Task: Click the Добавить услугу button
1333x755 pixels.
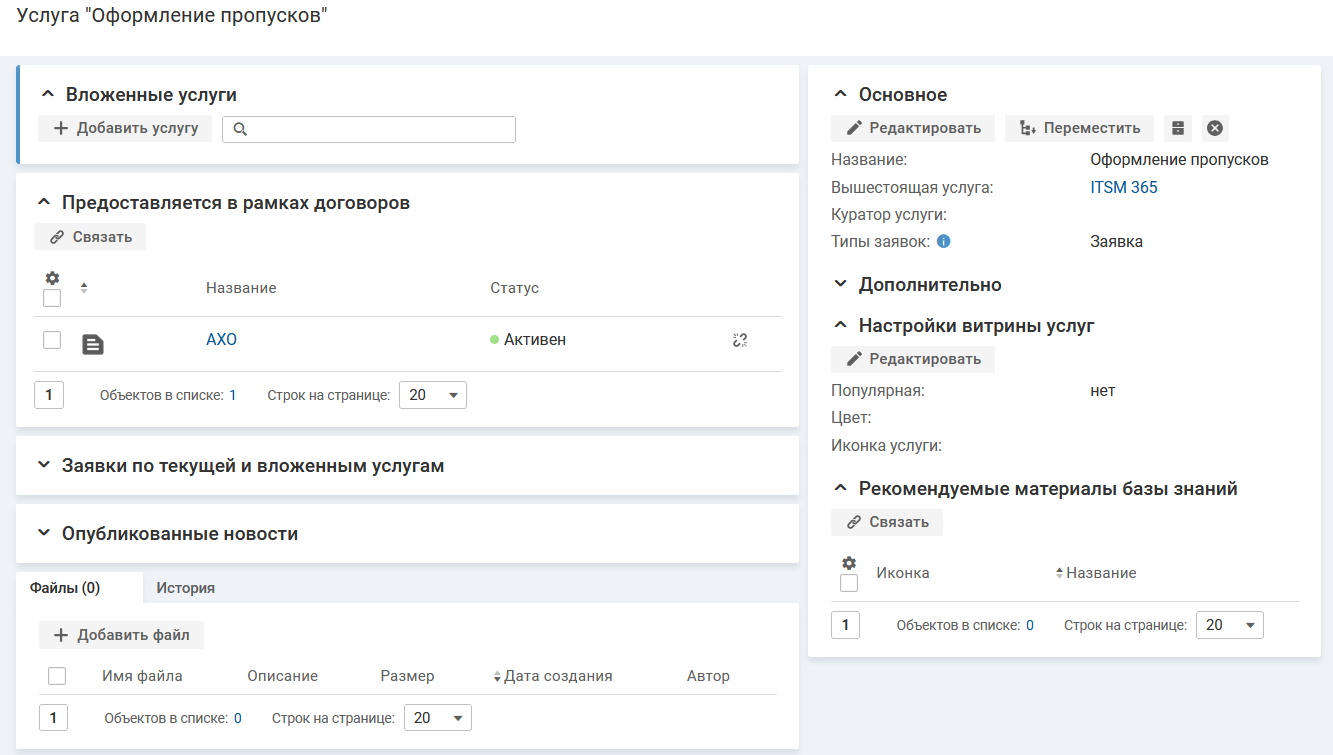Action: pos(125,128)
